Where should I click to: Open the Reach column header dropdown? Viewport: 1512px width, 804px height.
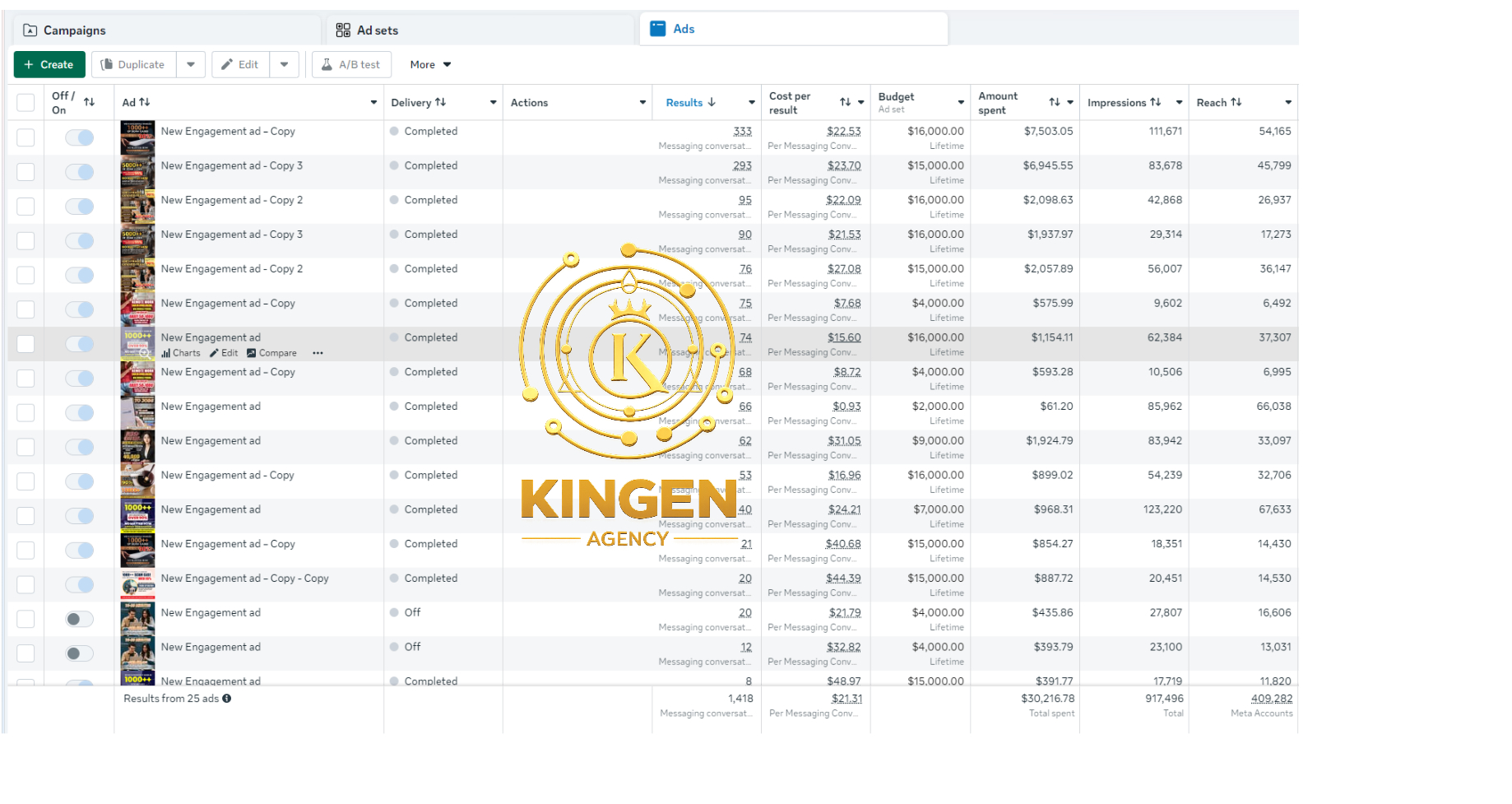[x=1288, y=103]
